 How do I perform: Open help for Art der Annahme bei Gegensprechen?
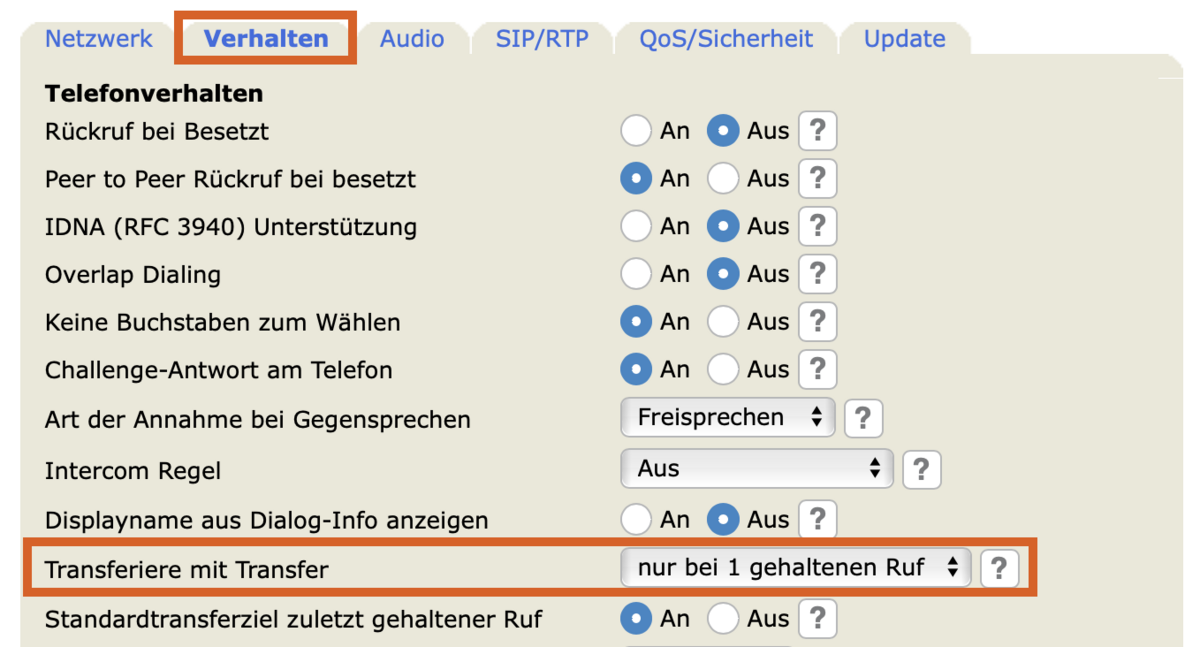coord(863,419)
